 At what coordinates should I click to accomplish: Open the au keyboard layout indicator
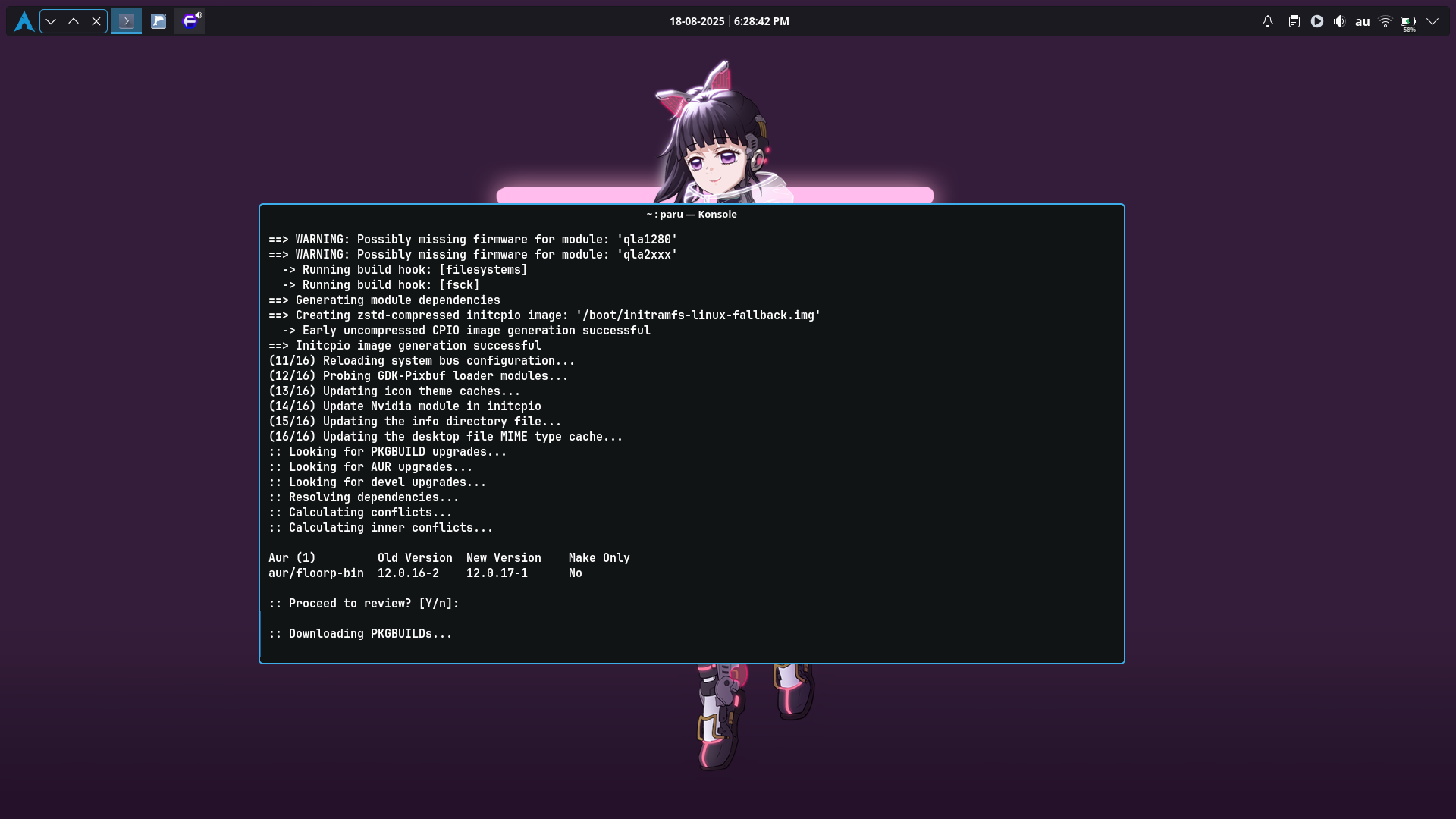pyautogui.click(x=1363, y=21)
